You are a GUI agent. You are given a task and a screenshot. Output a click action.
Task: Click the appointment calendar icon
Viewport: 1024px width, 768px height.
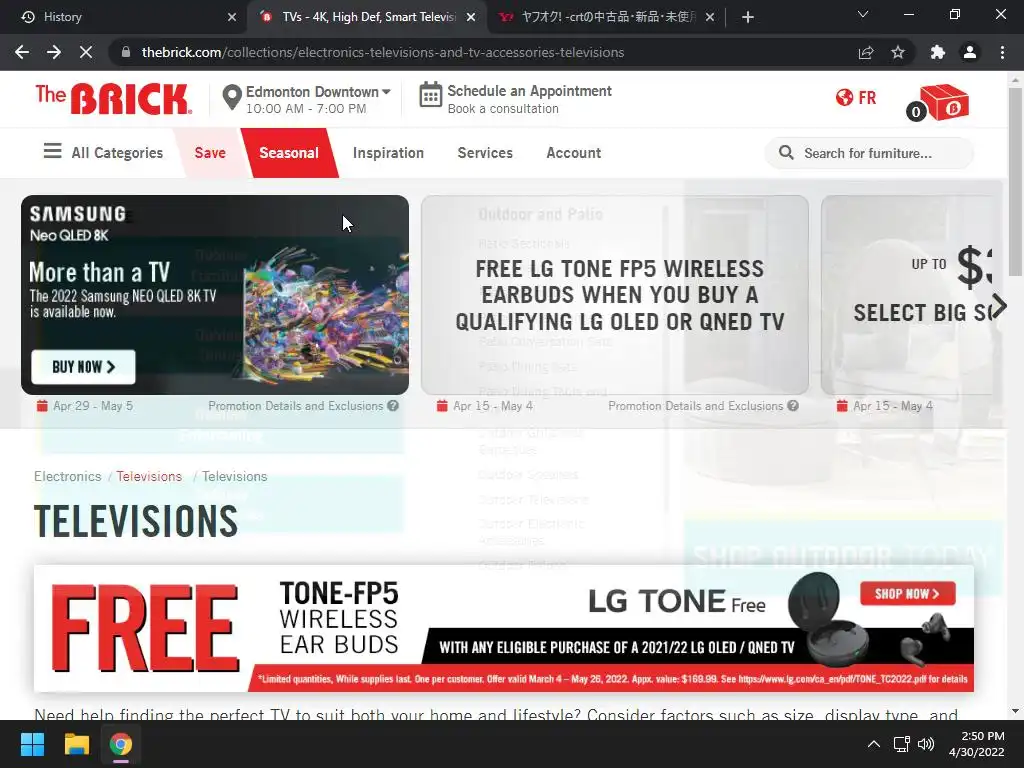click(x=430, y=95)
